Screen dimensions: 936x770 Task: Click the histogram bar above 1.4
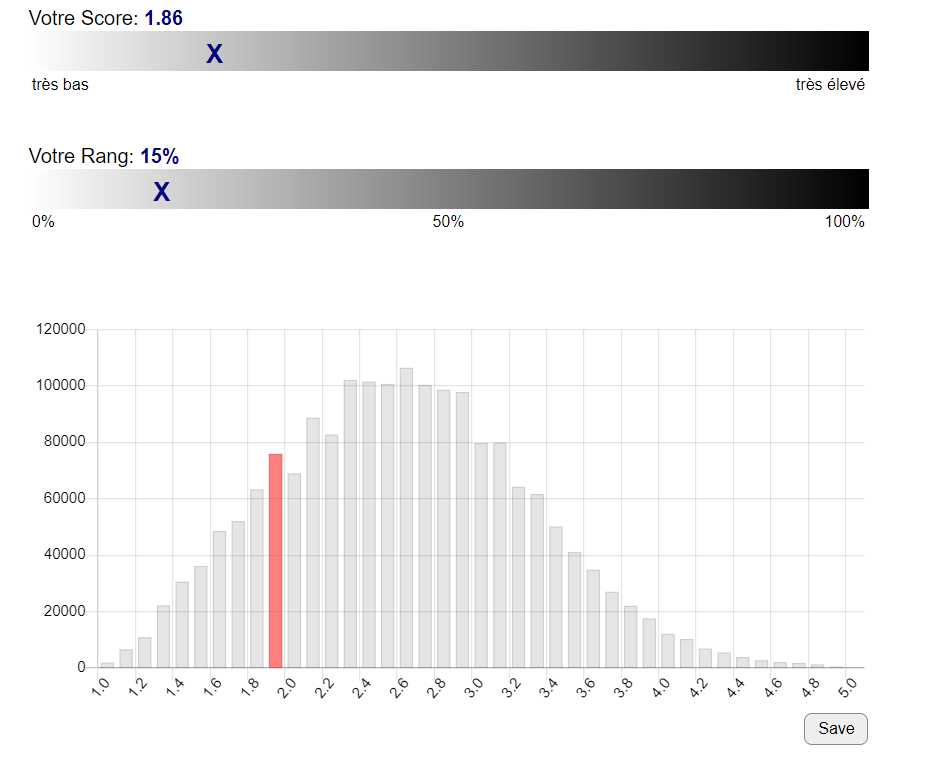coord(182,624)
